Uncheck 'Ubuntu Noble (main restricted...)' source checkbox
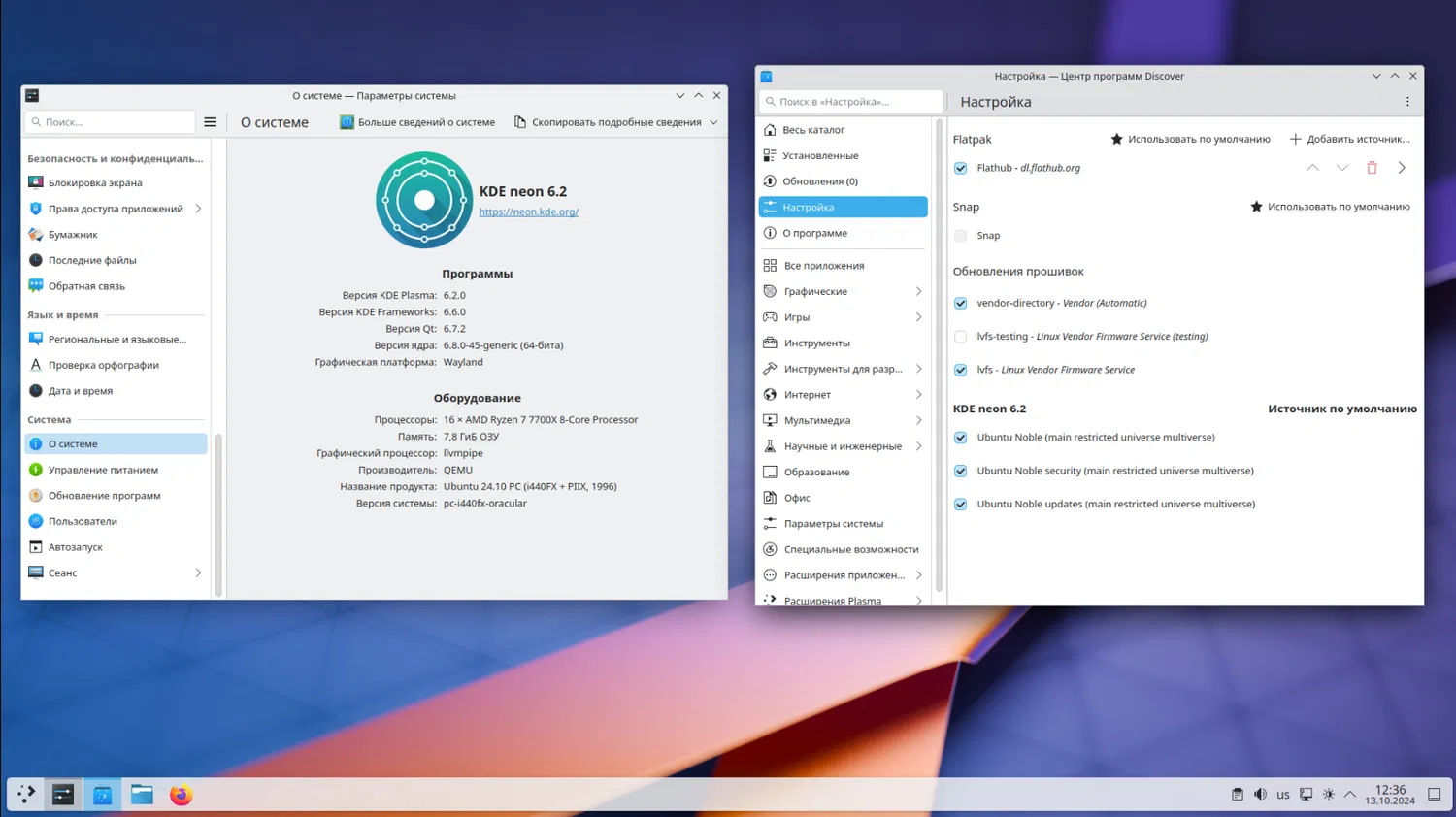1456x817 pixels. click(x=960, y=438)
